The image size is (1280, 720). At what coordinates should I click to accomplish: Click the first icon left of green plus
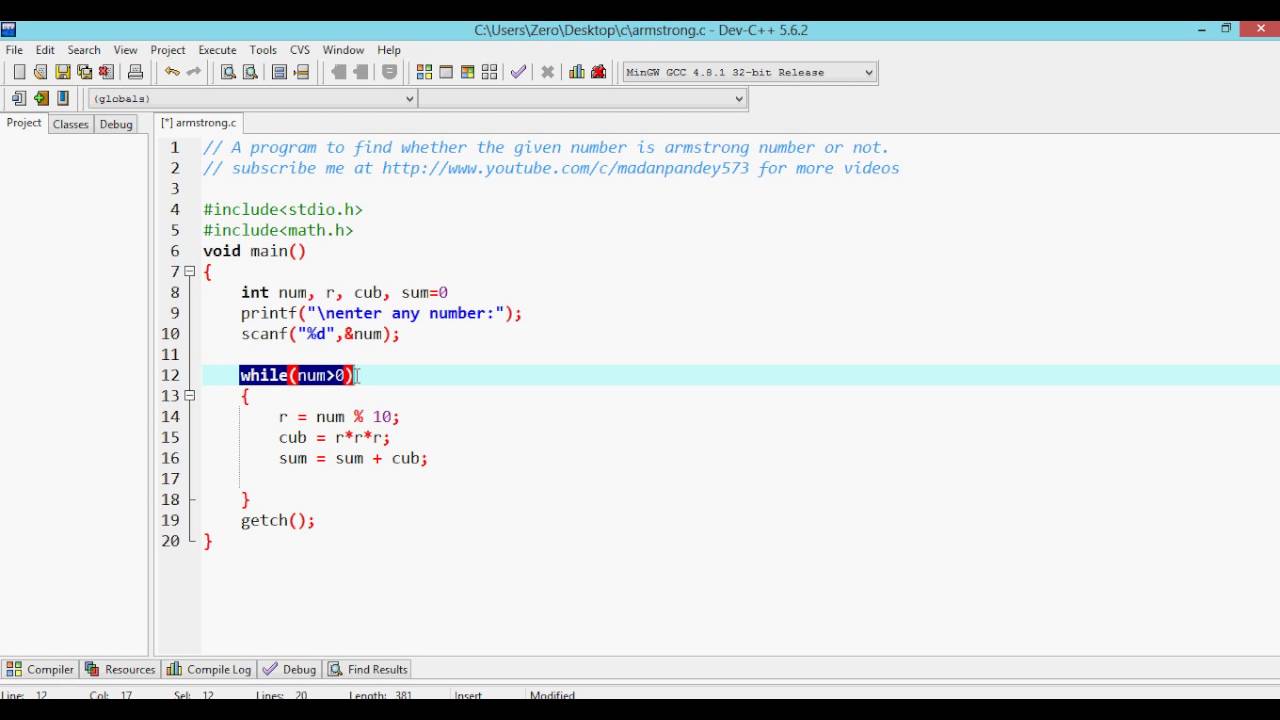[x=19, y=98]
